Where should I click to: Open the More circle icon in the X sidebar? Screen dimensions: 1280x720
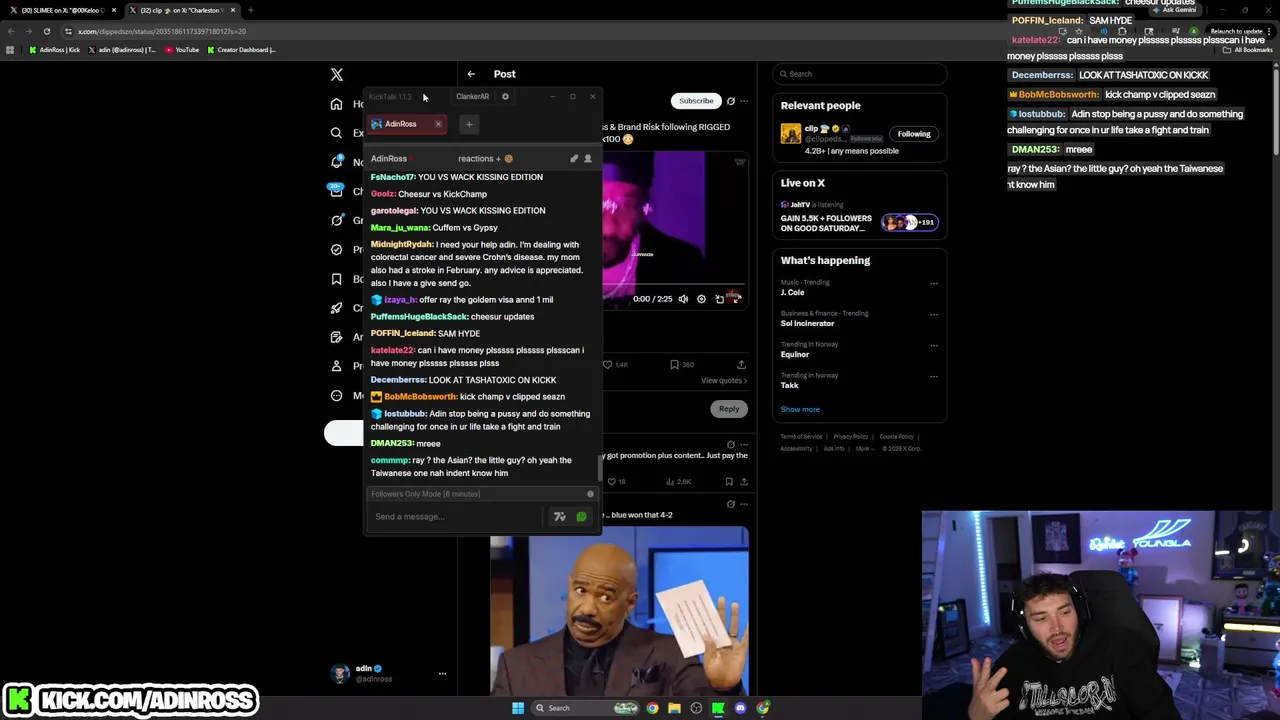click(337, 396)
